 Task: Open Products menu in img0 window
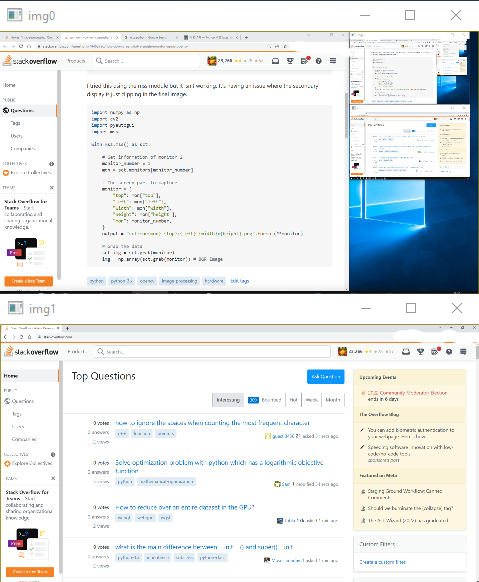(x=76, y=61)
